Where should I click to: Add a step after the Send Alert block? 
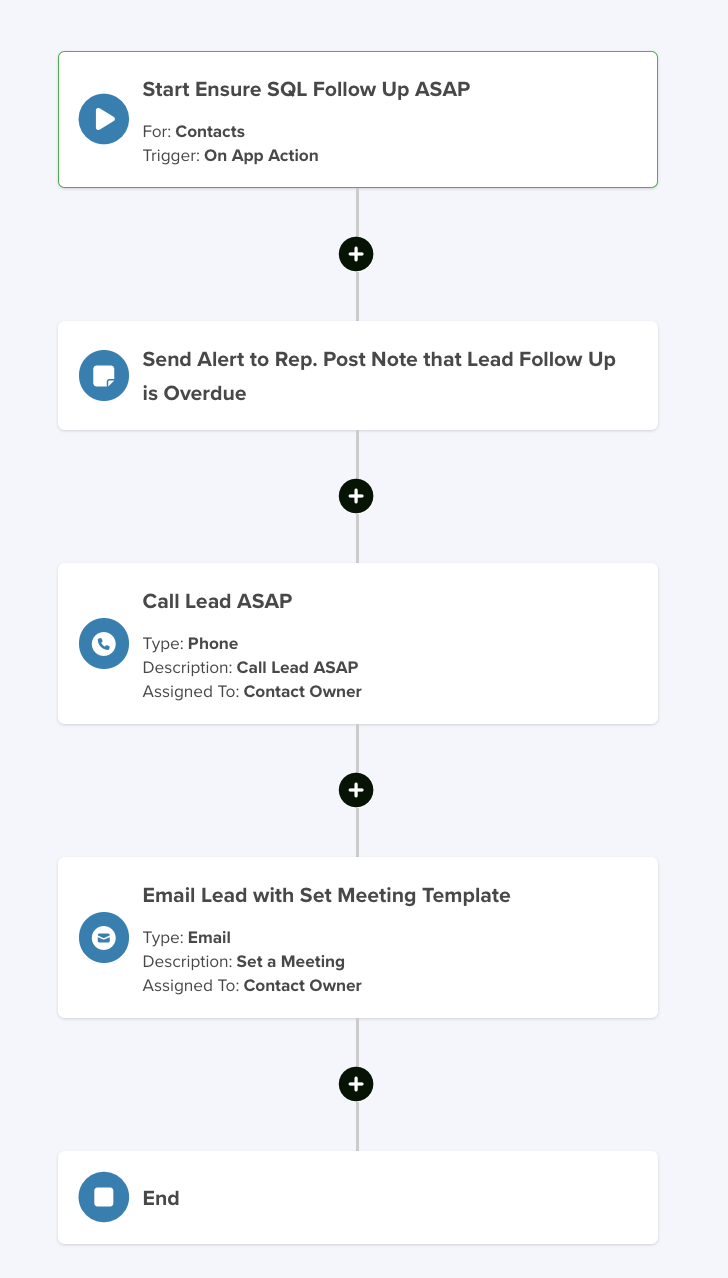coord(356,496)
